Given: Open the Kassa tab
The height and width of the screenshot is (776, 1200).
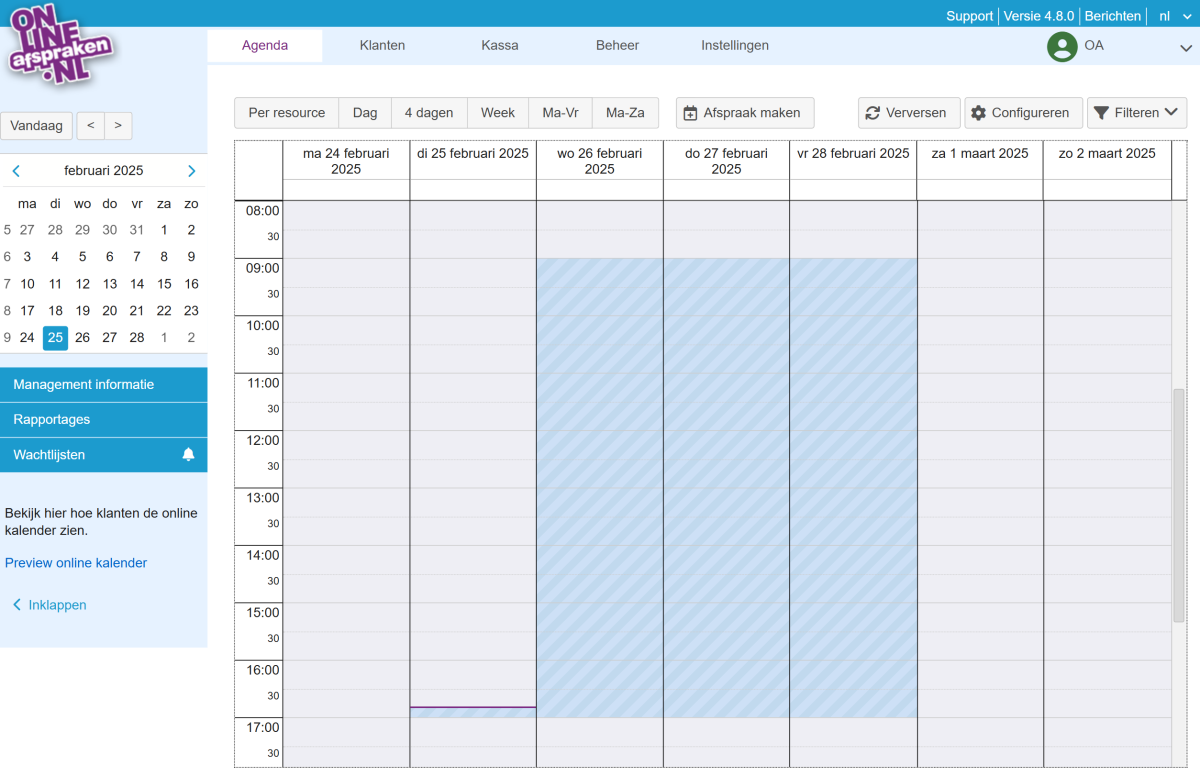Looking at the screenshot, I should [x=500, y=45].
